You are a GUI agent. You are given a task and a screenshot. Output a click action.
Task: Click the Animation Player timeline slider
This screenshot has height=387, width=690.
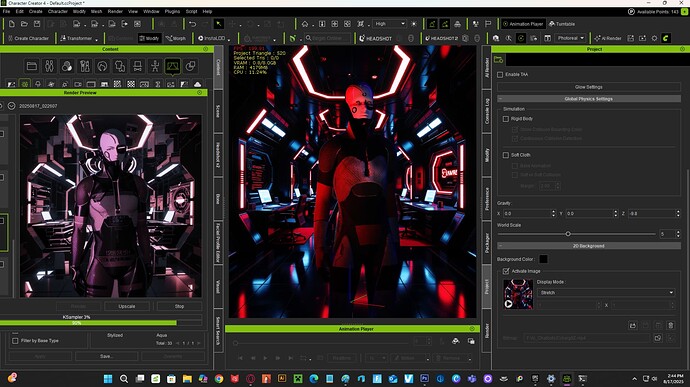click(322, 343)
